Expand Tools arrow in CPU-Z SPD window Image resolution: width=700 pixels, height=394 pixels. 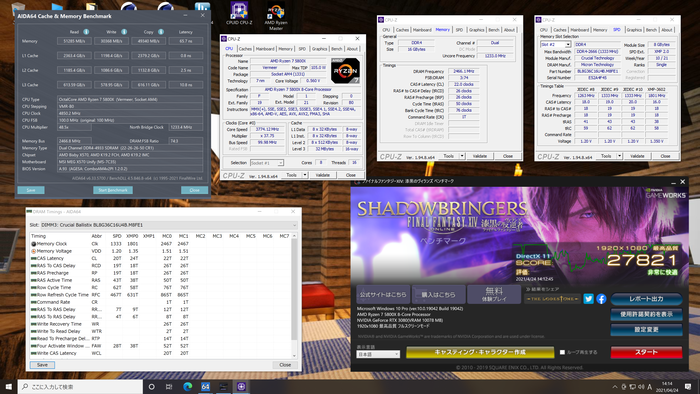(620, 156)
